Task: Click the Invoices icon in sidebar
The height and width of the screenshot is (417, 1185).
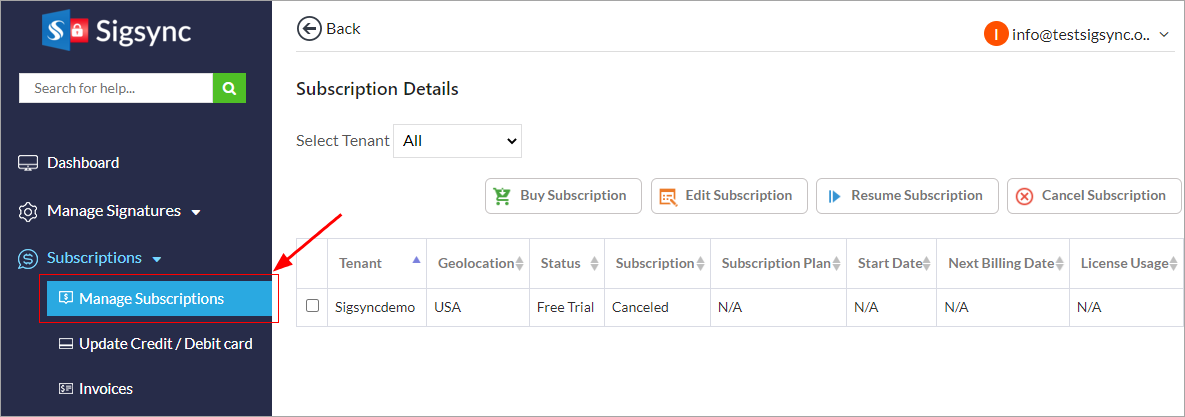Action: (66, 389)
